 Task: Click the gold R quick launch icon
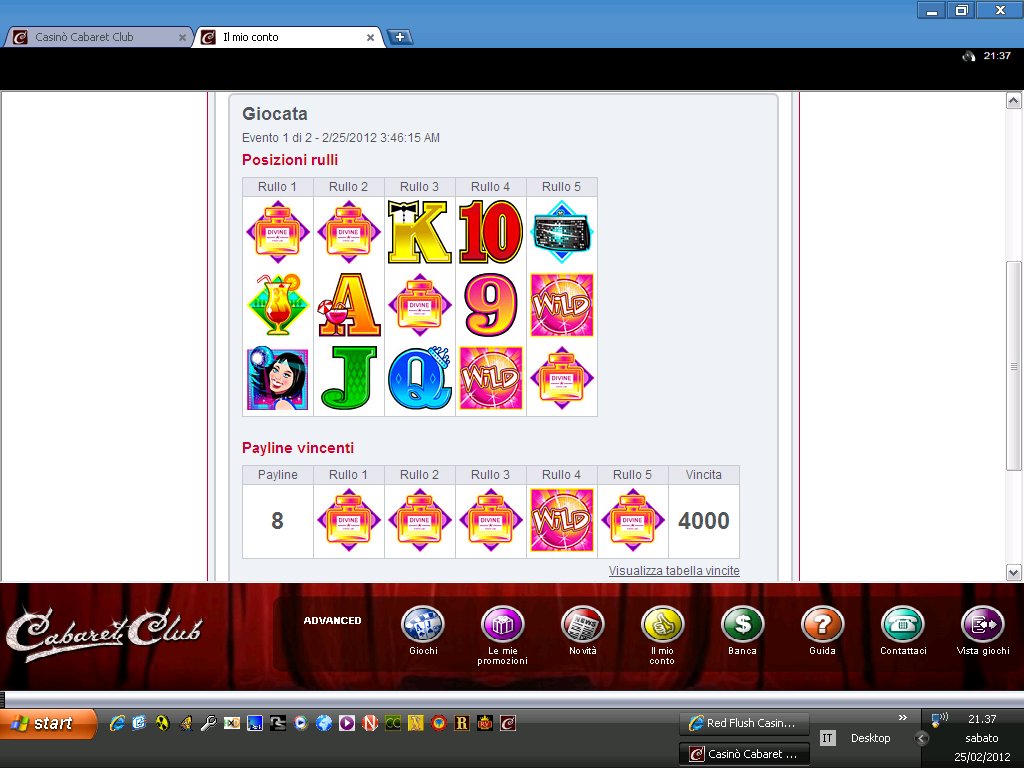[x=462, y=723]
